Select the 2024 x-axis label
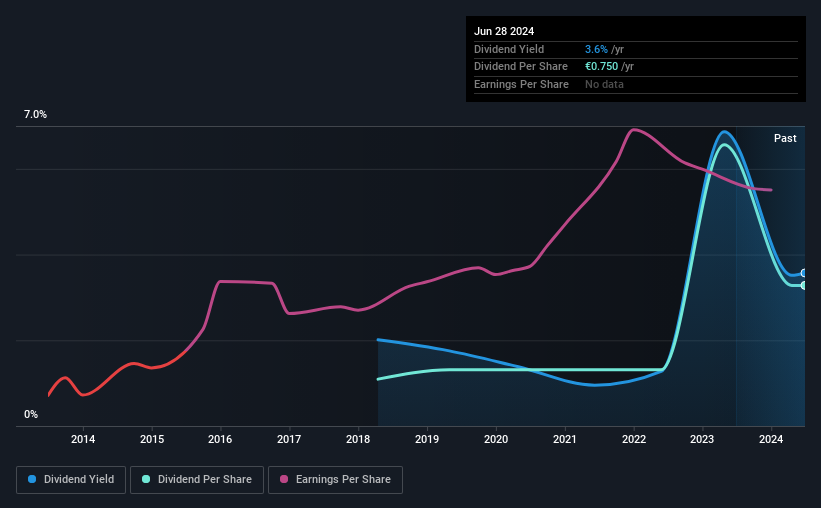The width and height of the screenshot is (821, 508). (x=771, y=439)
